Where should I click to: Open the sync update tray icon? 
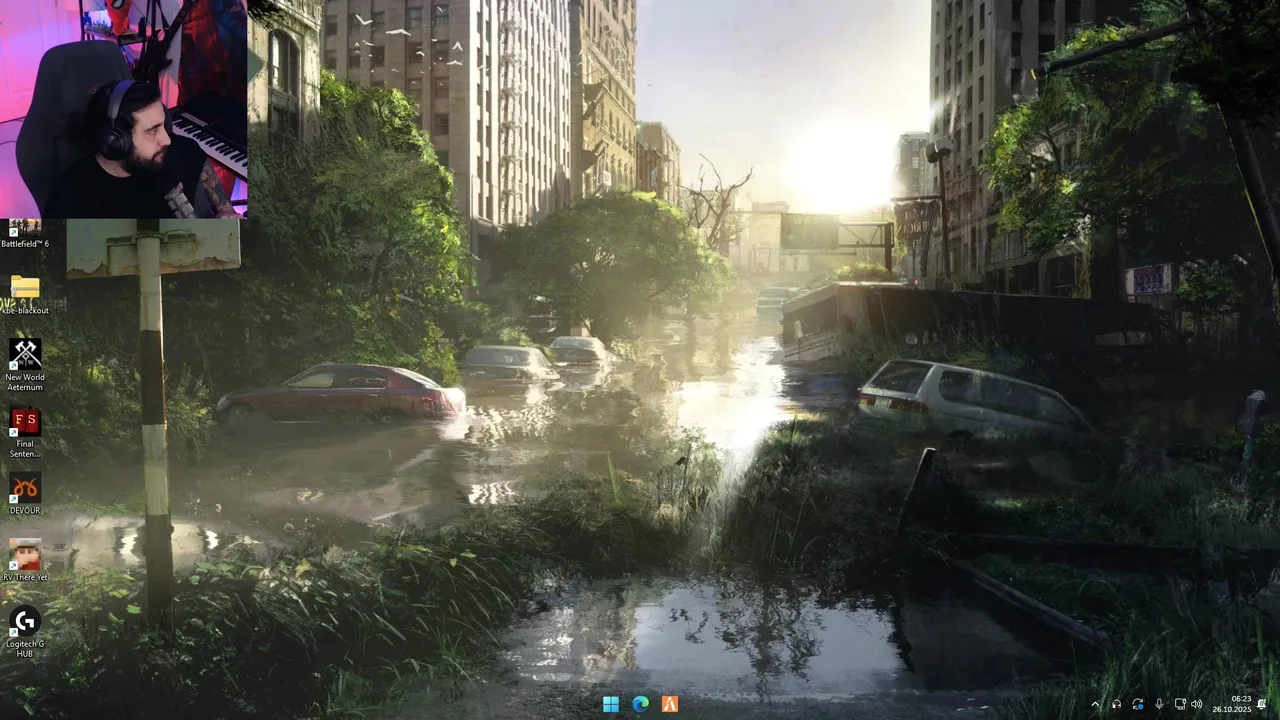1137,704
